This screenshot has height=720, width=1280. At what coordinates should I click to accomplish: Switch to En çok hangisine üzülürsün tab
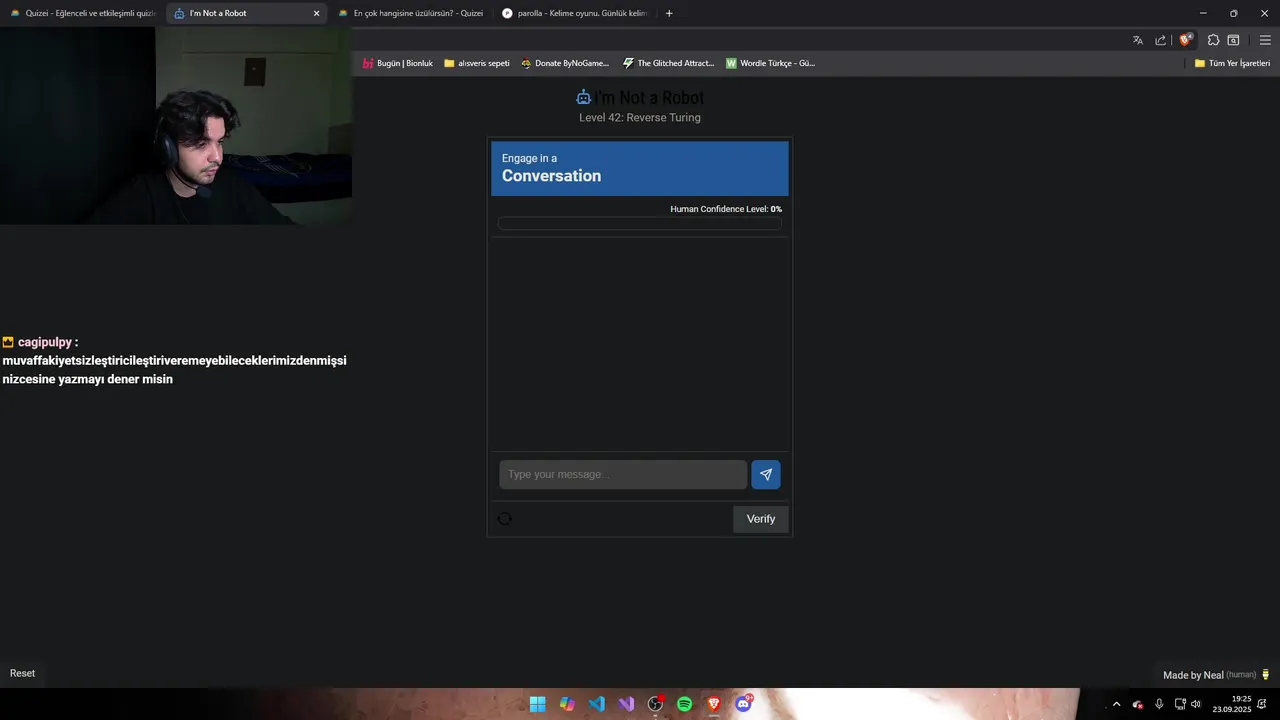click(x=411, y=13)
